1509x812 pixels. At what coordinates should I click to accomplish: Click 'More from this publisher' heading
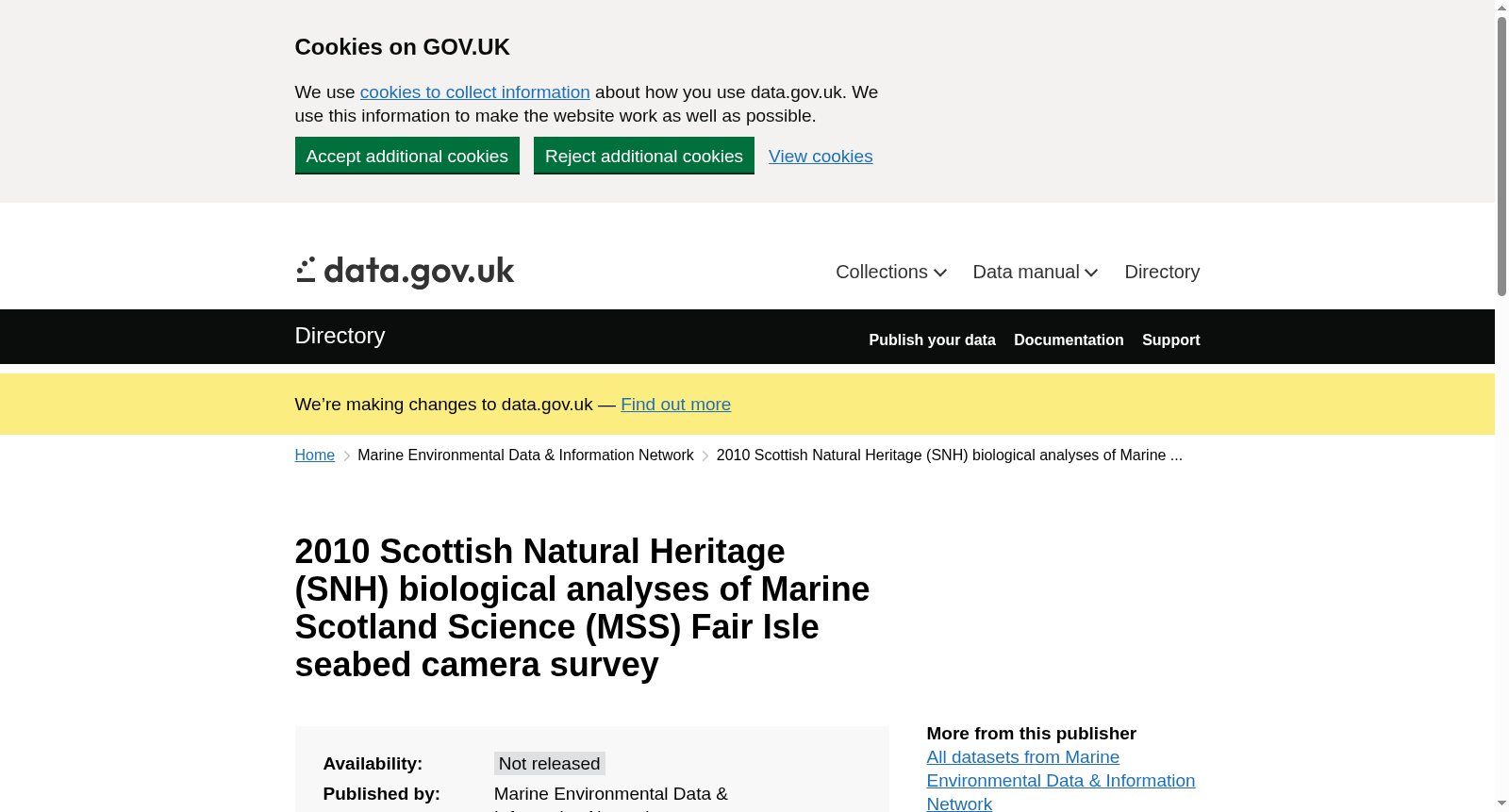pos(1031,734)
